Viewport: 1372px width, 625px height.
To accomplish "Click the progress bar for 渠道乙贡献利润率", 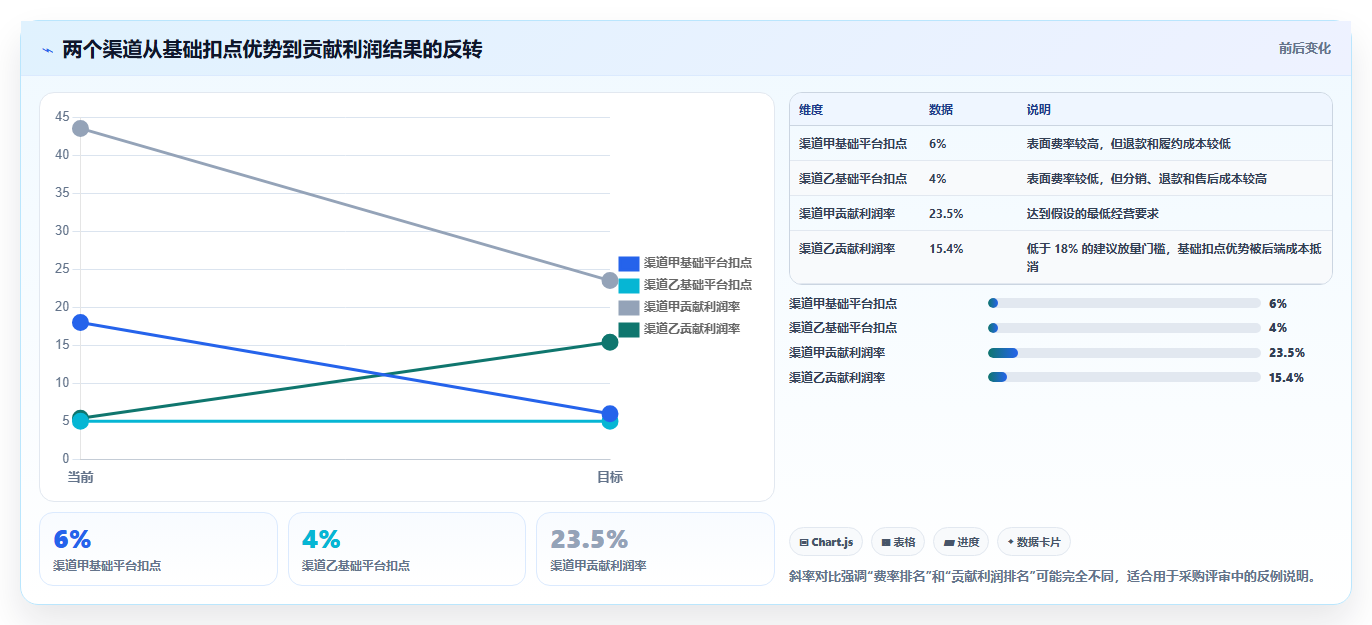I will [x=1124, y=377].
